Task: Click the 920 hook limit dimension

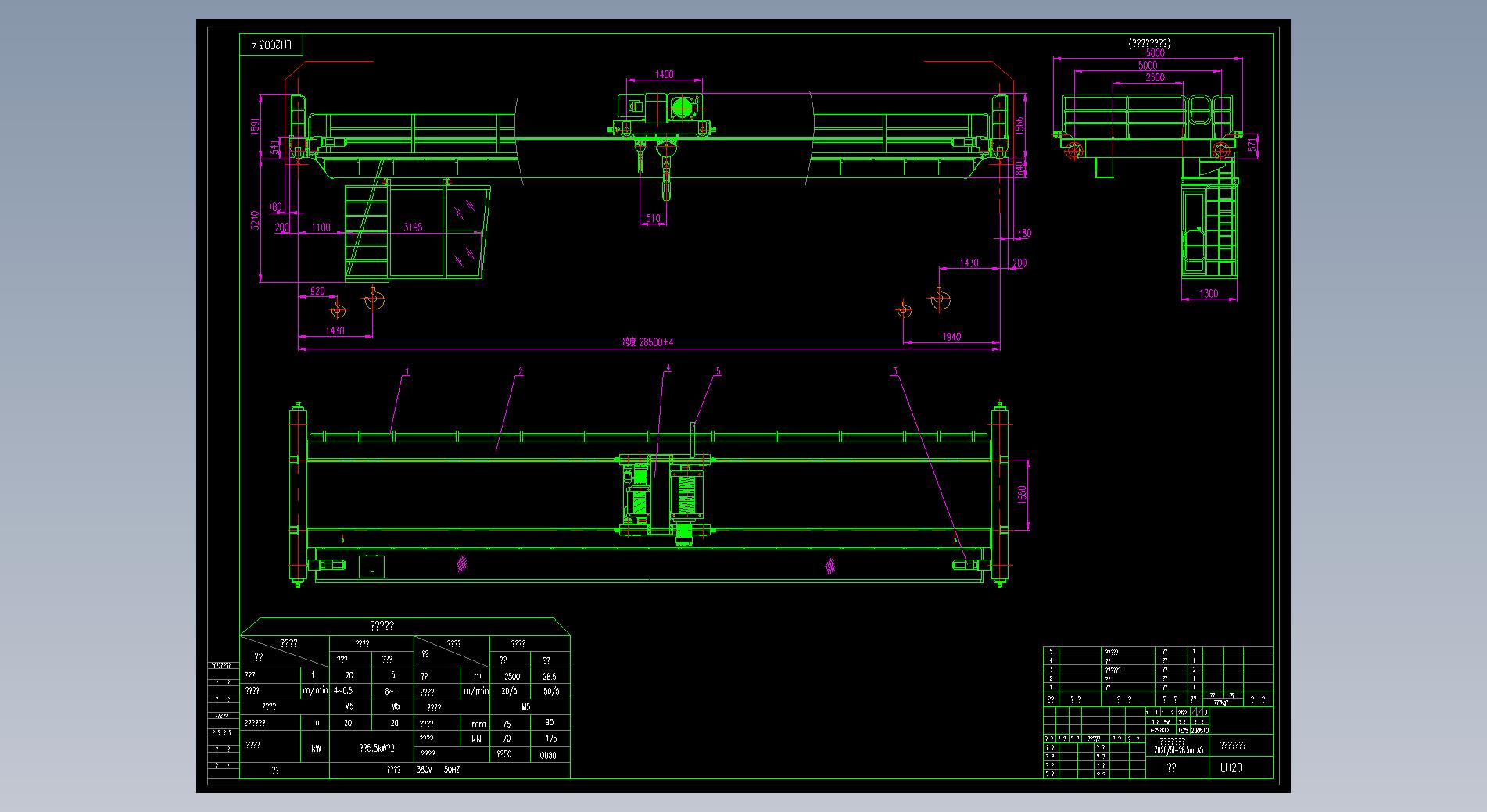Action: pyautogui.click(x=317, y=291)
